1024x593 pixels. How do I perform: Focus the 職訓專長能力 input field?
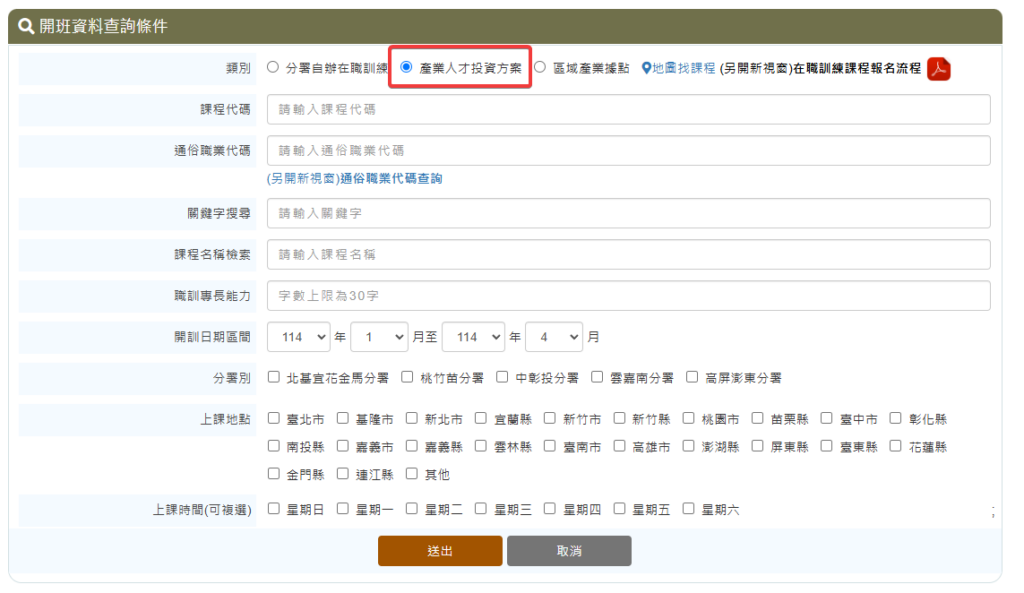pyautogui.click(x=628, y=295)
